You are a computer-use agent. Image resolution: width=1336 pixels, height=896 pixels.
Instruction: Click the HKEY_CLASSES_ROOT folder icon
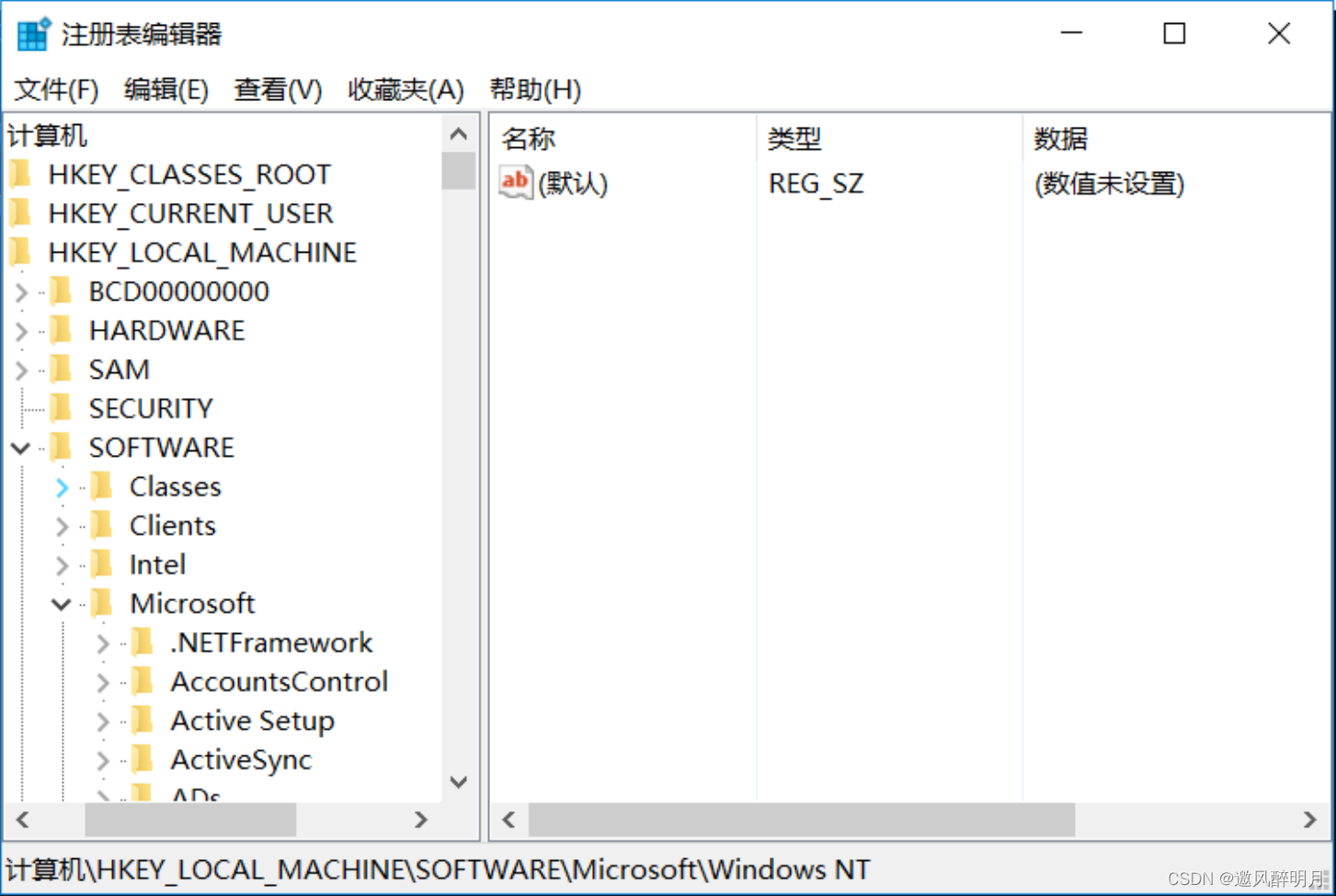(x=21, y=174)
